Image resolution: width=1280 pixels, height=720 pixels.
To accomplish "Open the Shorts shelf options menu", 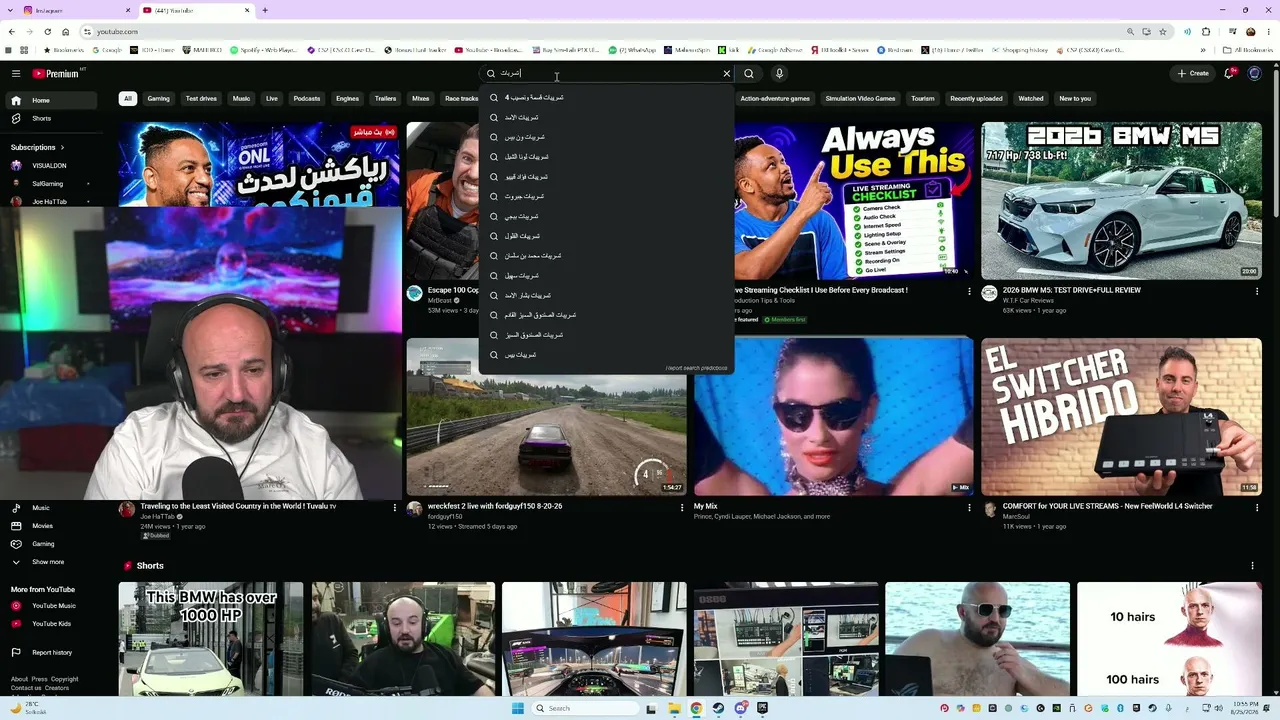I will [1252, 566].
